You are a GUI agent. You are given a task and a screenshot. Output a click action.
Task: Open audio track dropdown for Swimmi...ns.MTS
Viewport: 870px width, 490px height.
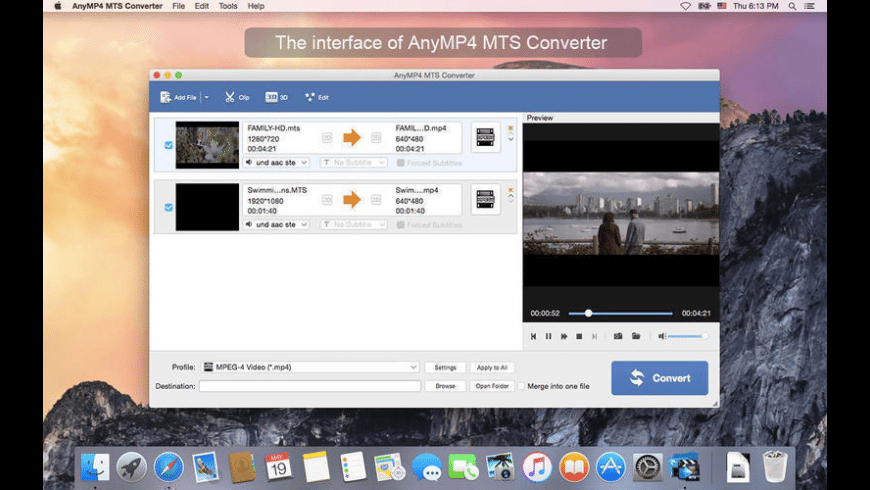(276, 225)
